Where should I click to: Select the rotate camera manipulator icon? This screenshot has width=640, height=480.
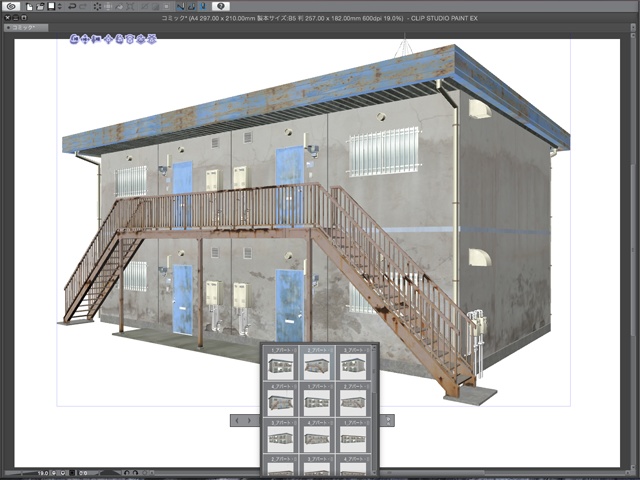click(74, 40)
